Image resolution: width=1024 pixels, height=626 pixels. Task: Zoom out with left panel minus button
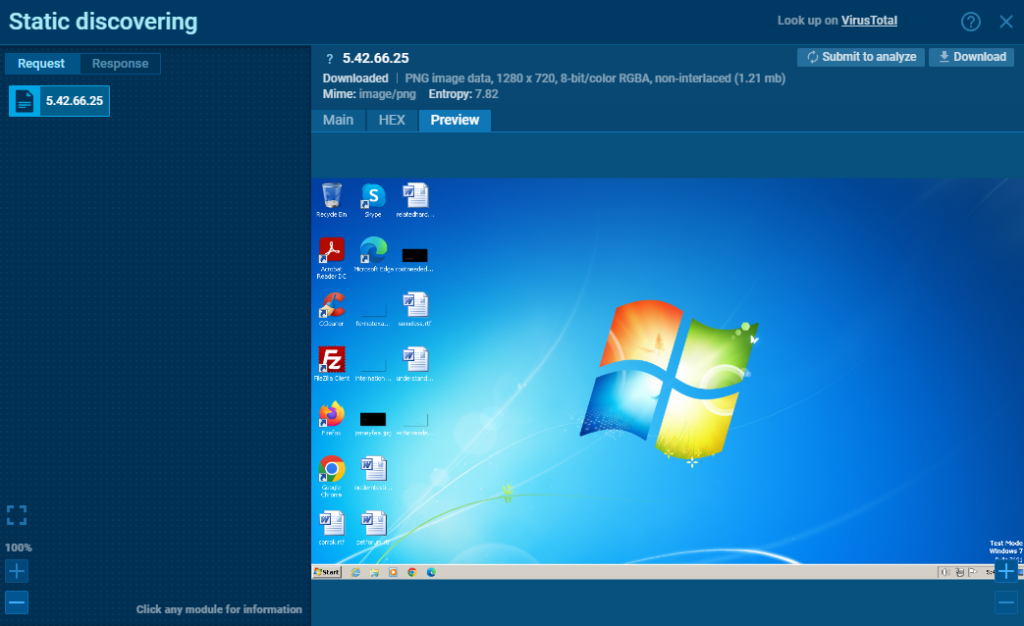[x=16, y=602]
